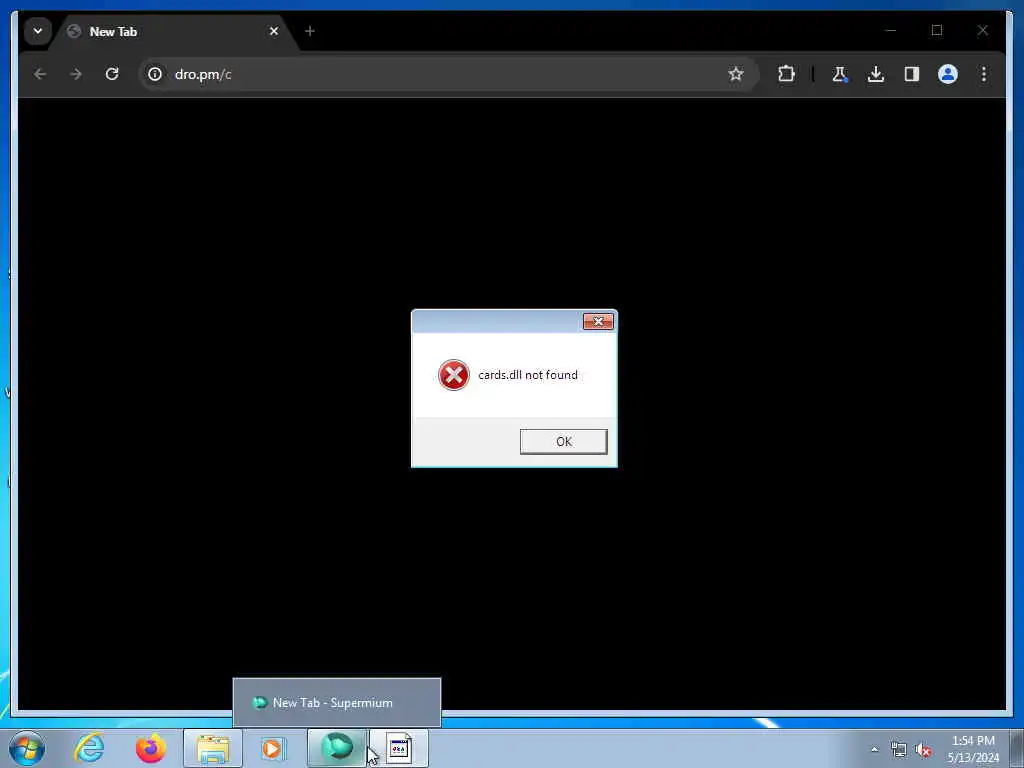Launch Internet Explorer from taskbar

tap(89, 748)
